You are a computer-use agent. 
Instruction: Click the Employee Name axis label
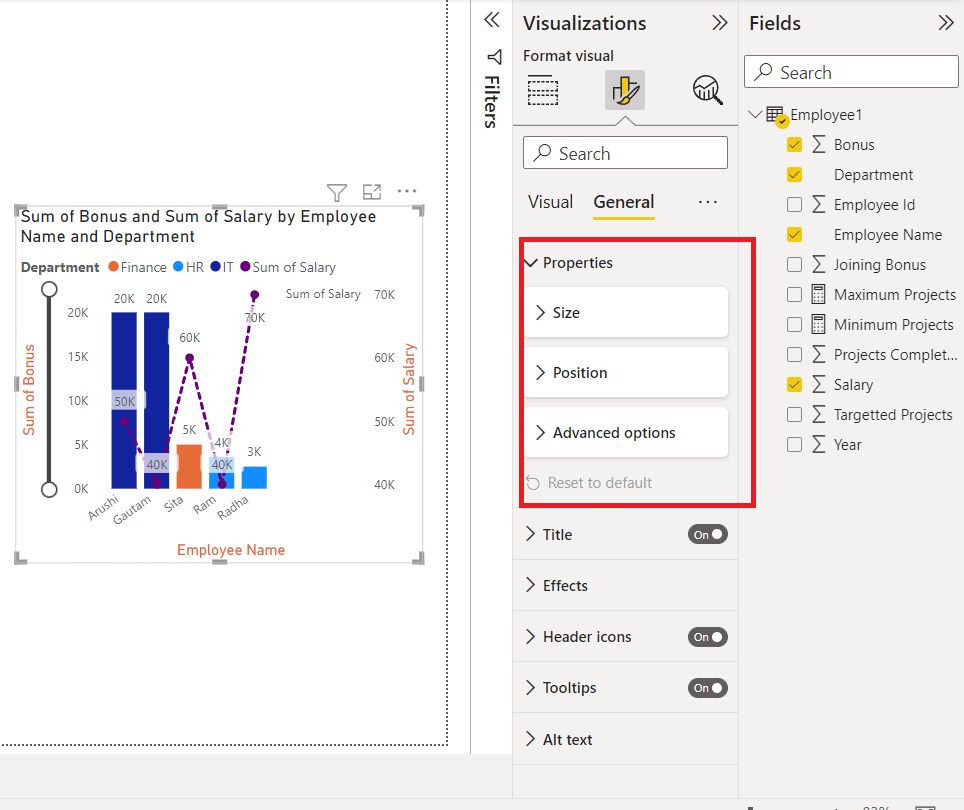click(x=231, y=550)
